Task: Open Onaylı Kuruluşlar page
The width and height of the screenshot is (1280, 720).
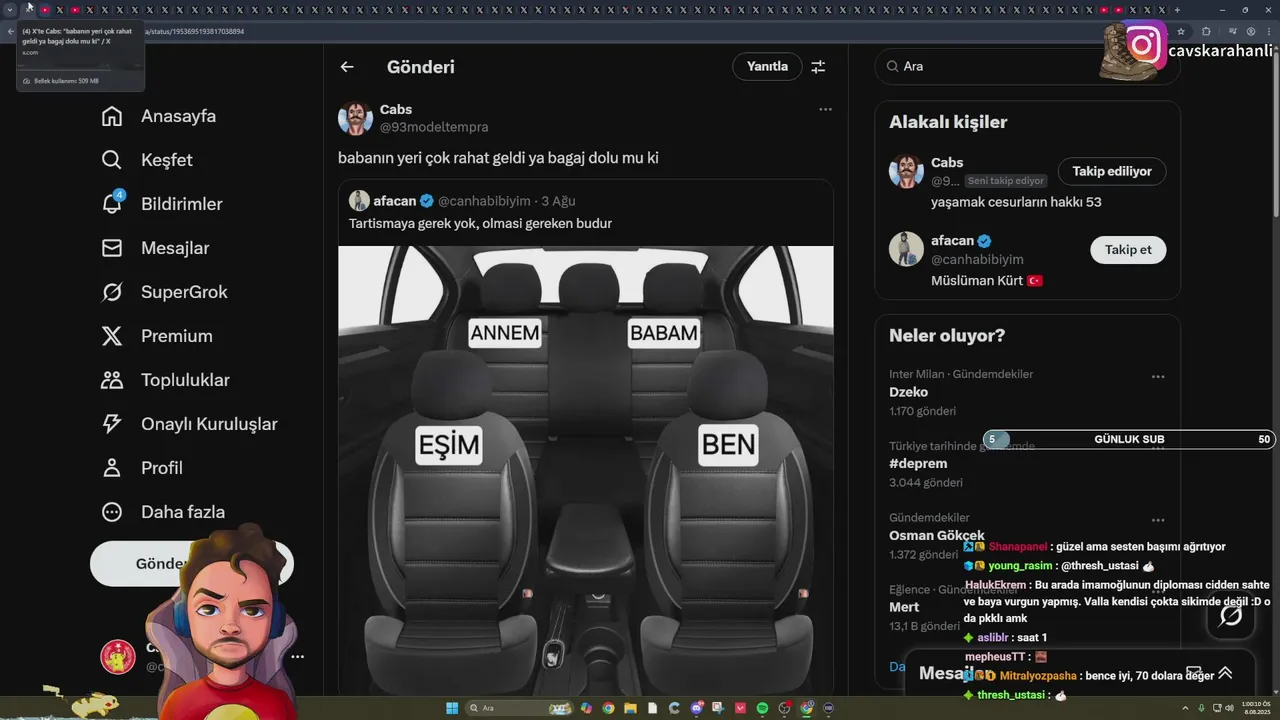Action: [x=190, y=424]
